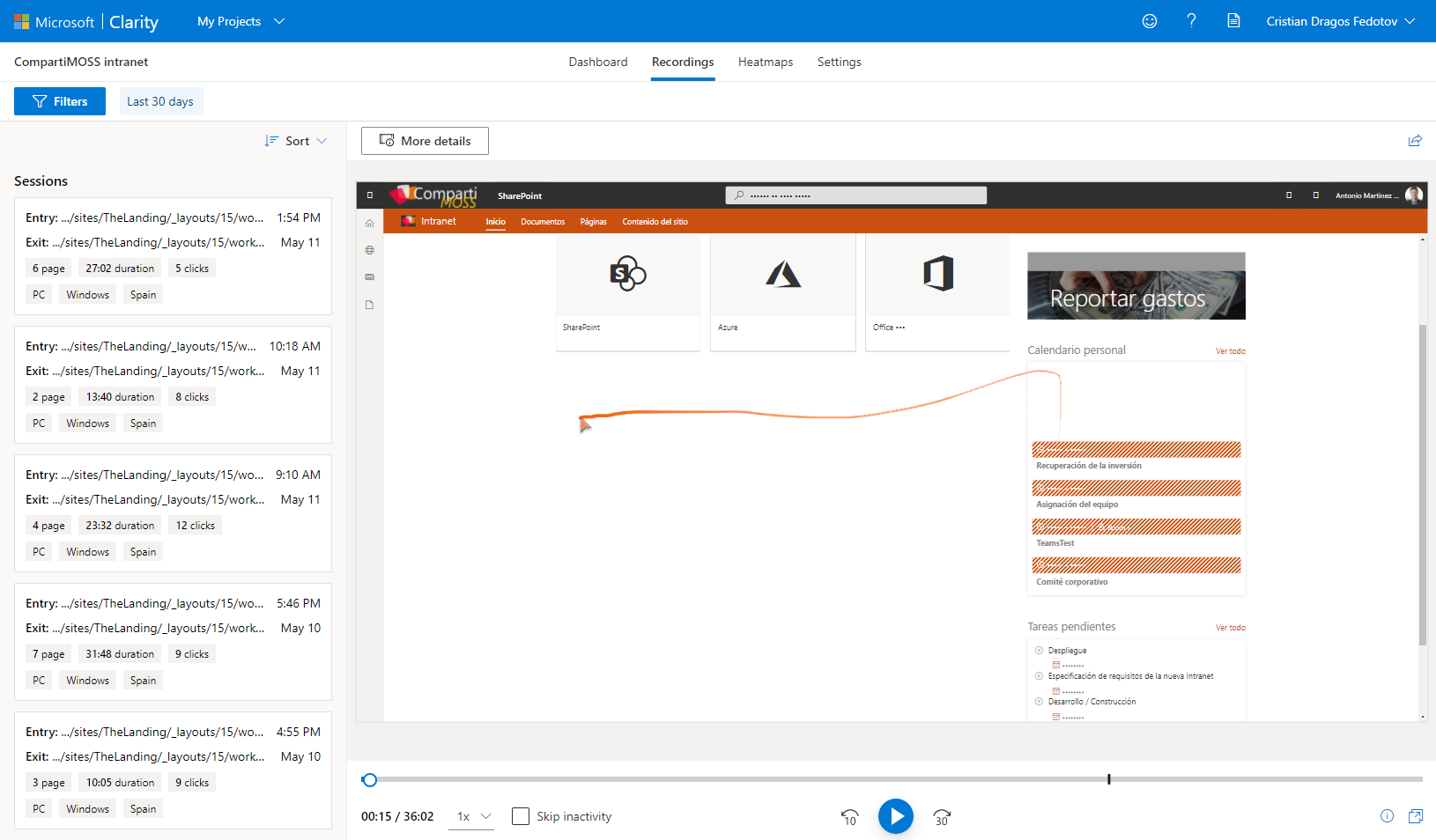Open the recording in a new window icon
This screenshot has height=840, width=1436.
pos(1417,816)
